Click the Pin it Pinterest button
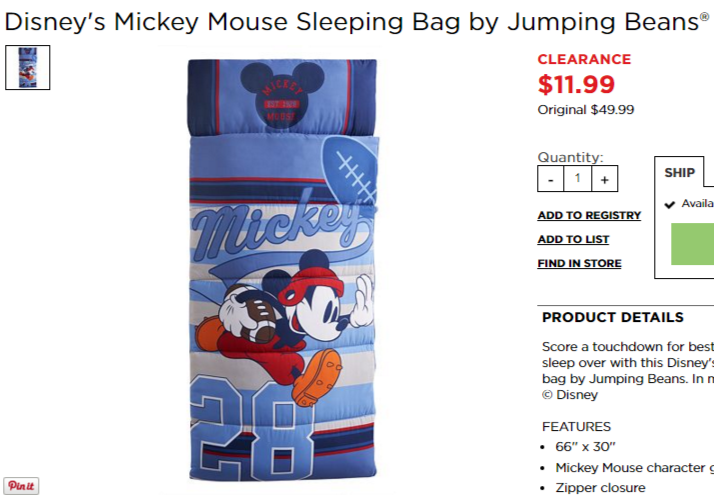 [21, 485]
